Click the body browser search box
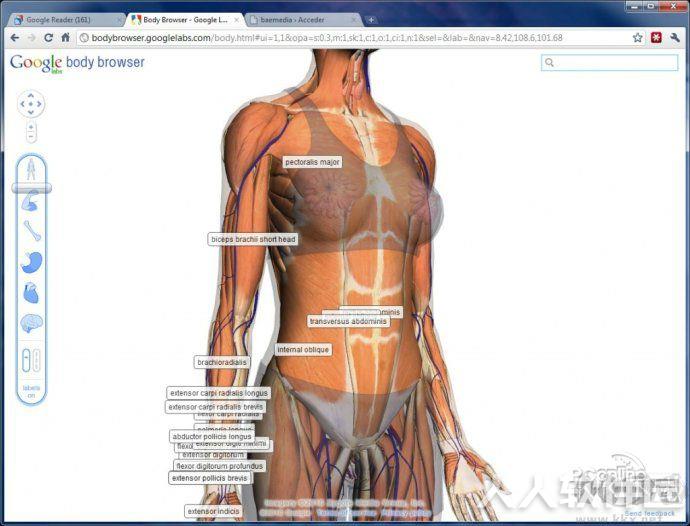Viewport: 690px width, 526px height. point(609,63)
